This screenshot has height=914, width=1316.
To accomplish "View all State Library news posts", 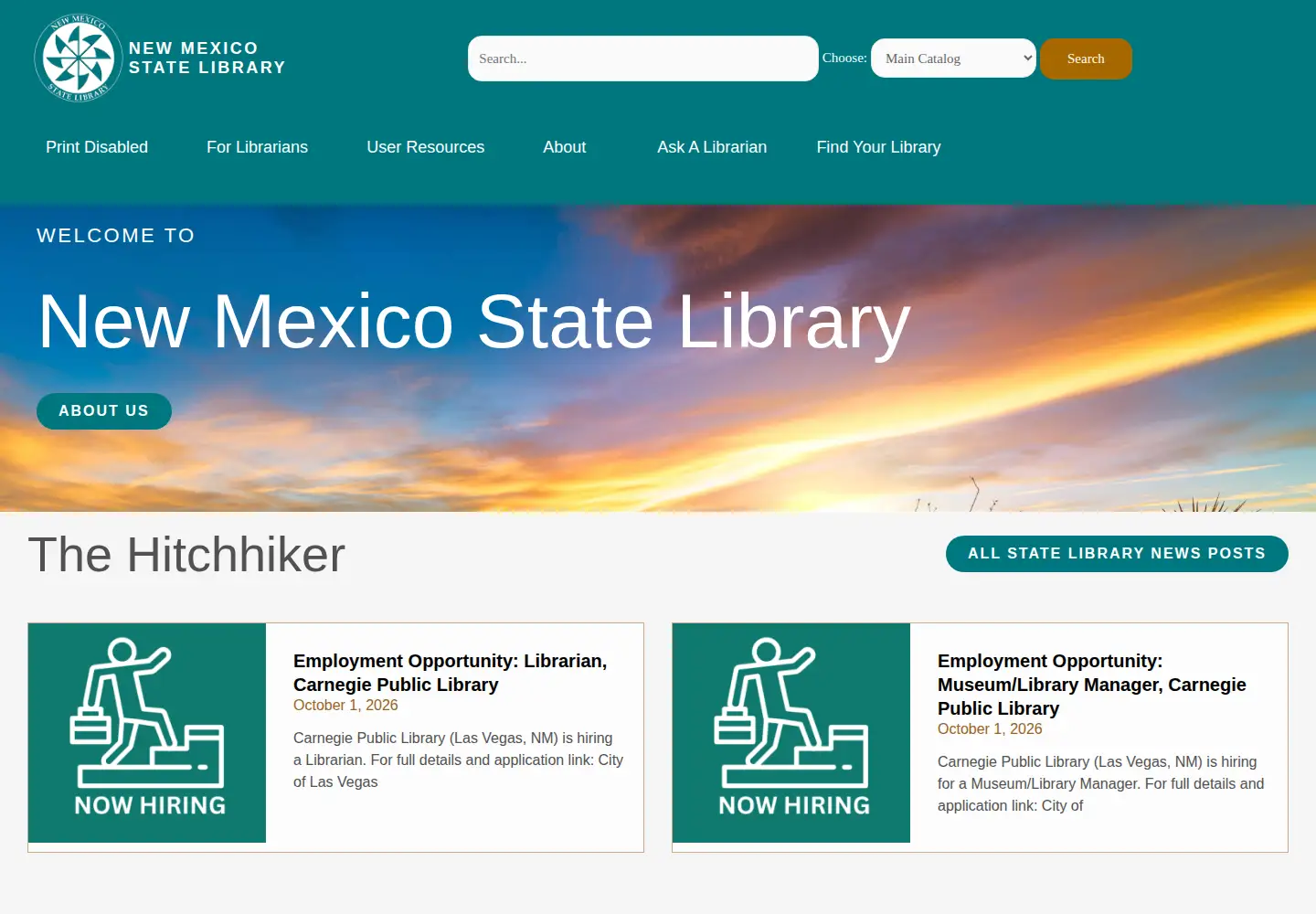I will (x=1117, y=554).
